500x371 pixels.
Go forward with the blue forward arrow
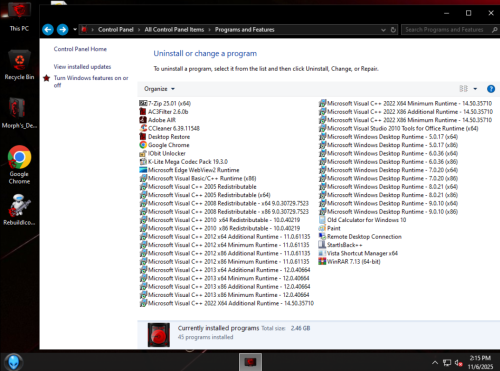click(x=62, y=30)
